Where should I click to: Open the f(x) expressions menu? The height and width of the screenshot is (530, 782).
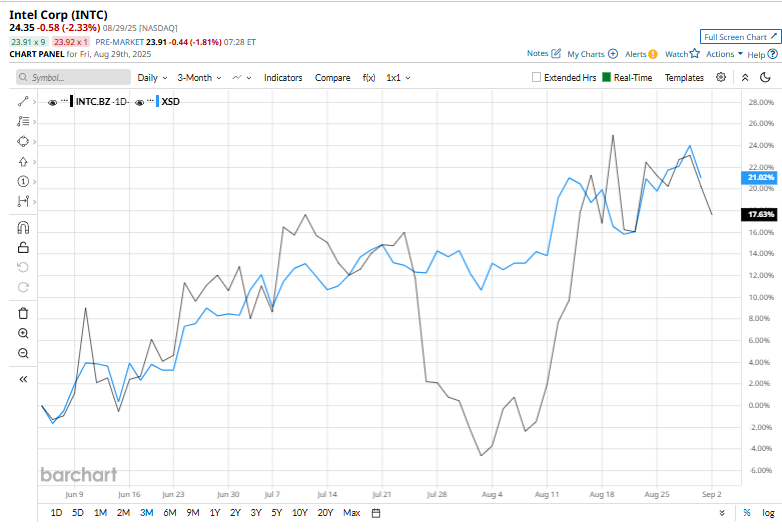(x=369, y=78)
